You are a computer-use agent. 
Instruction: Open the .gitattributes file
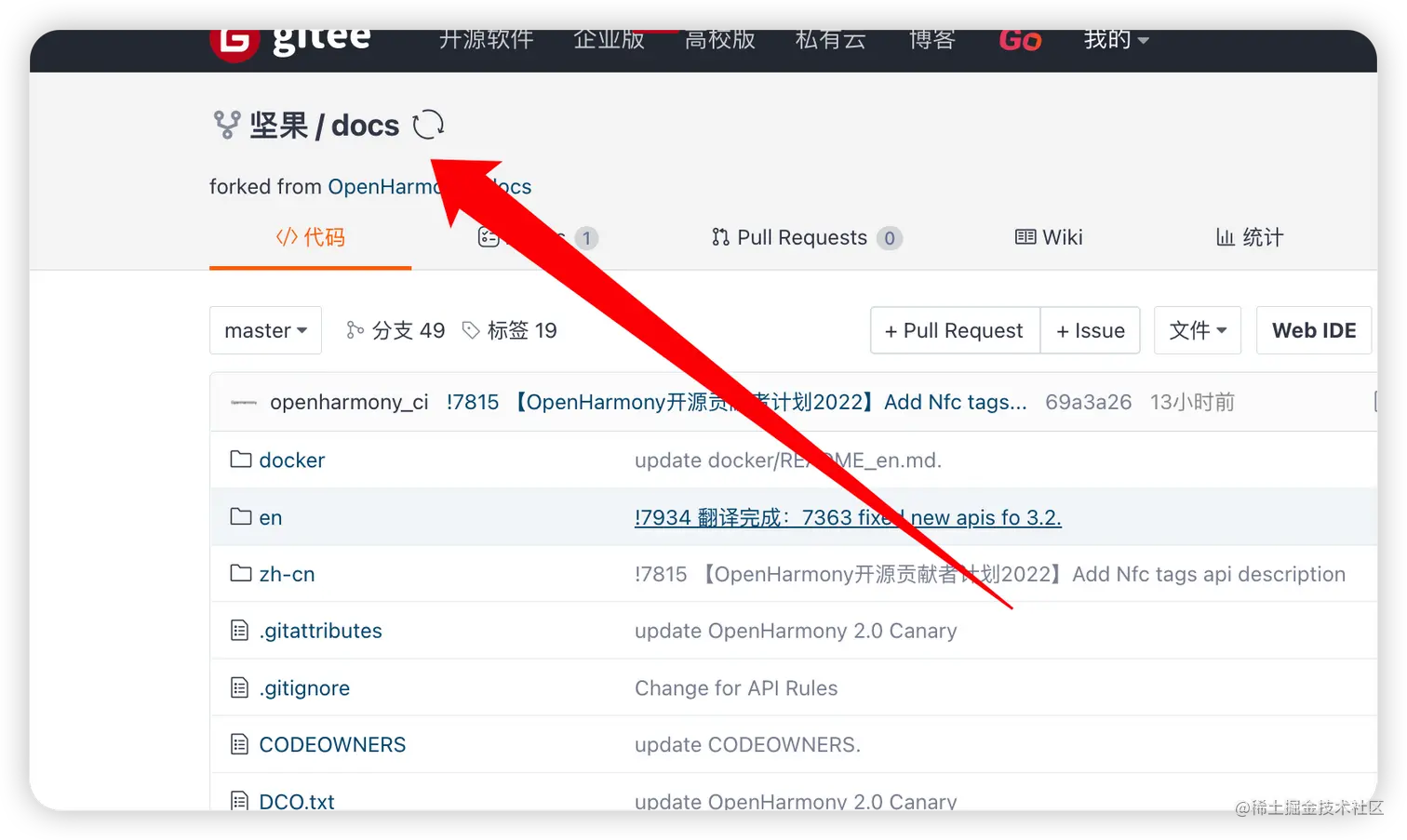[x=321, y=631]
